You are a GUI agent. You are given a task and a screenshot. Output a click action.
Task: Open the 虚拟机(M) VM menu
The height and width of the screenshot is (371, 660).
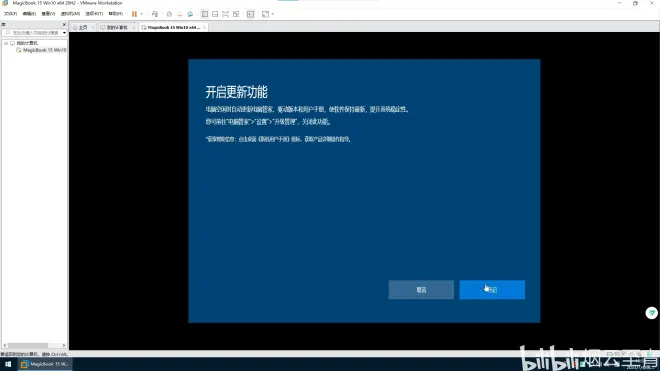(70, 14)
